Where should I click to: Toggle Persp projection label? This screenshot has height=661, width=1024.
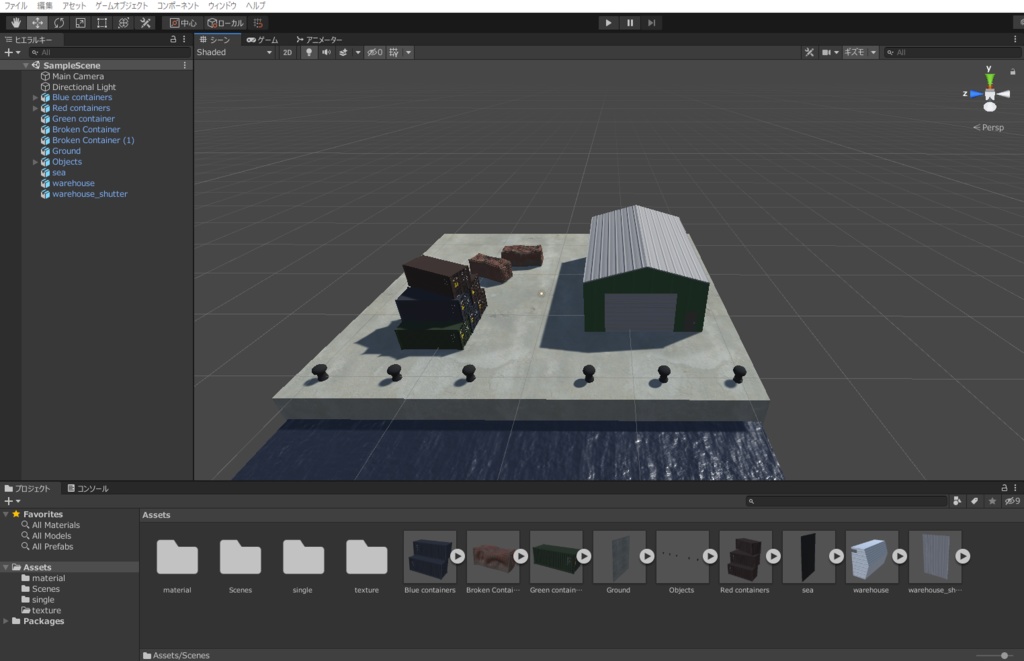click(989, 127)
